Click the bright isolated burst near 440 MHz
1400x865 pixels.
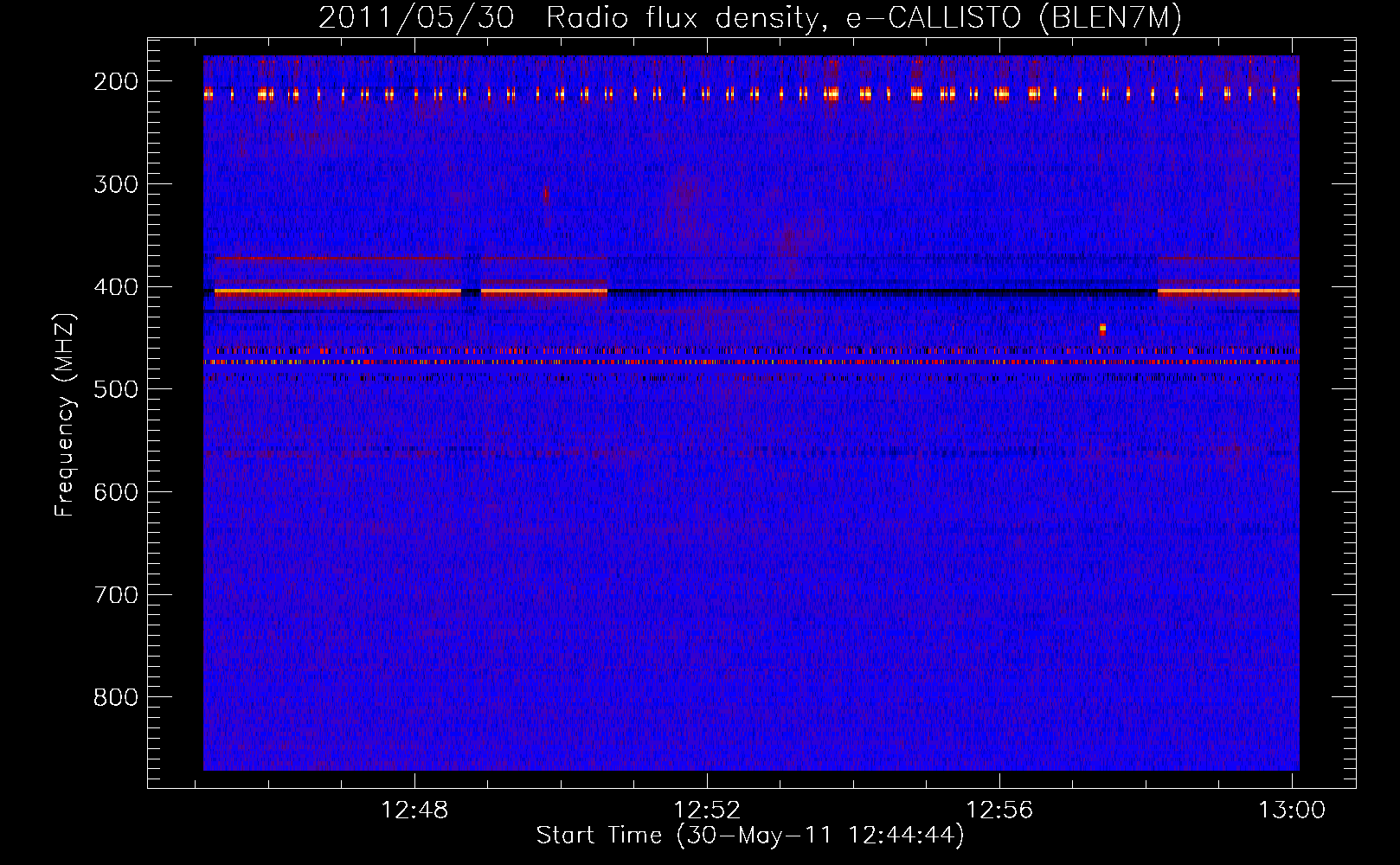(x=1102, y=329)
